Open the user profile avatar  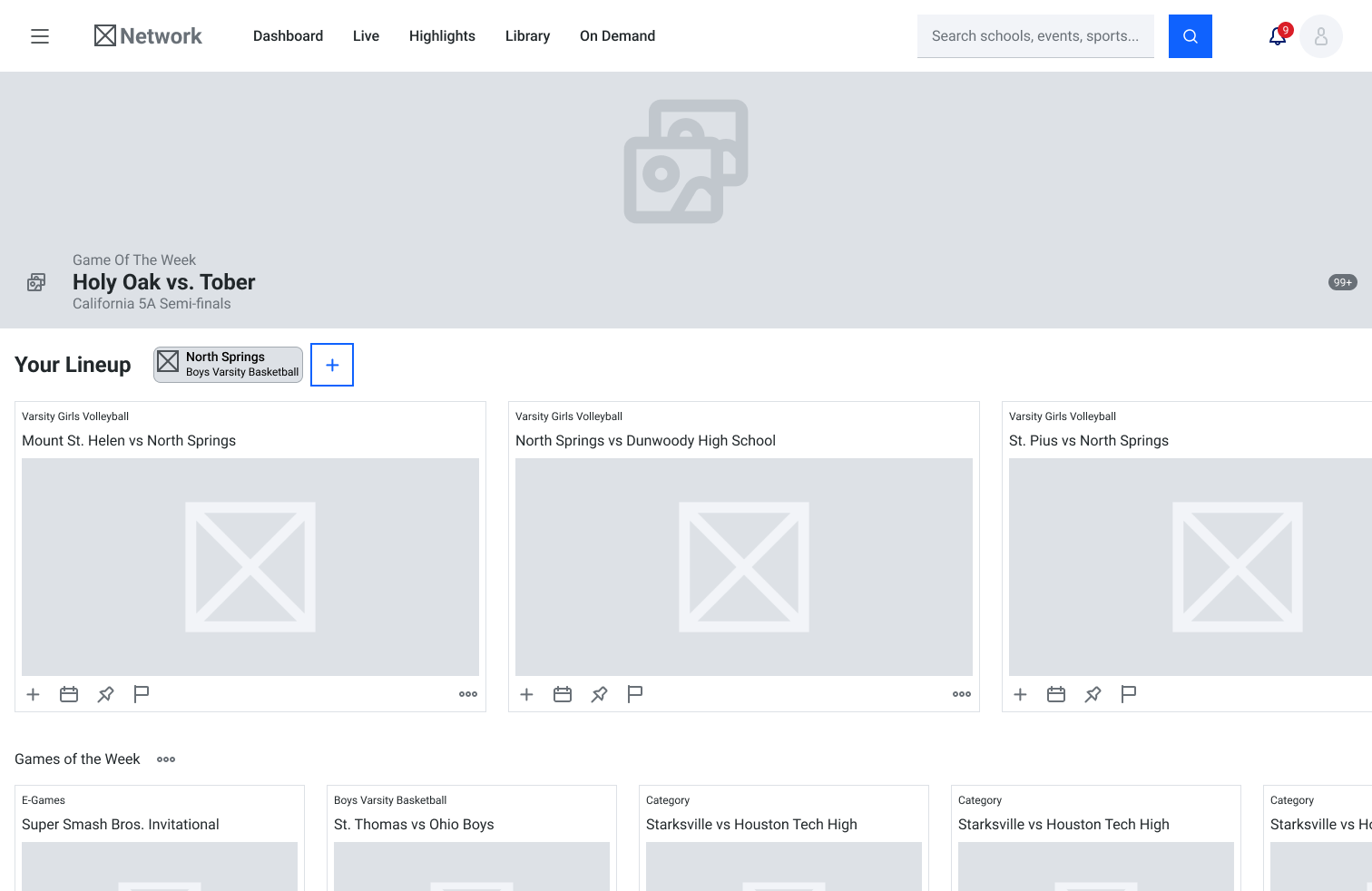click(x=1321, y=36)
